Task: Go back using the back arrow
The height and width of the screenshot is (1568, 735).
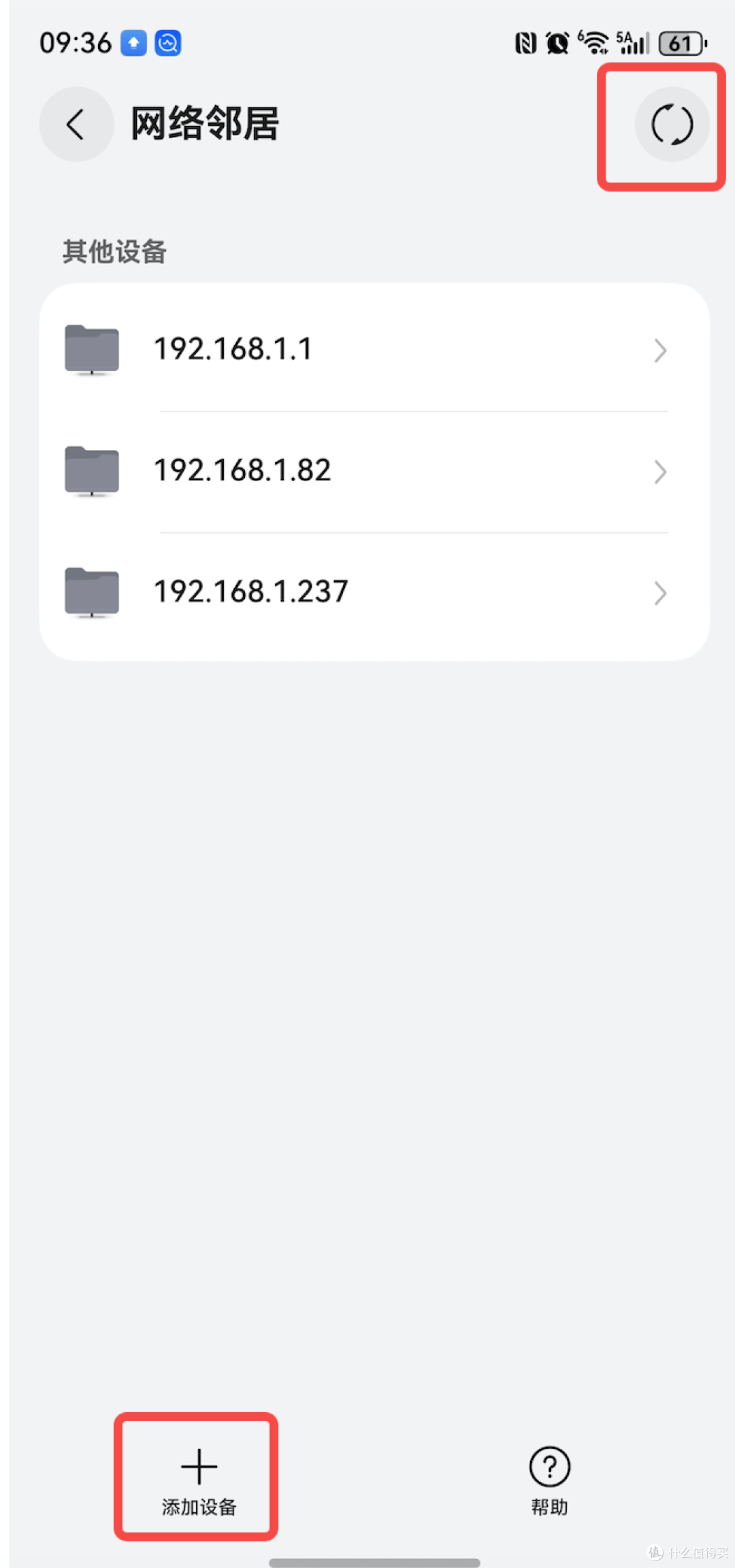Action: coord(76,125)
